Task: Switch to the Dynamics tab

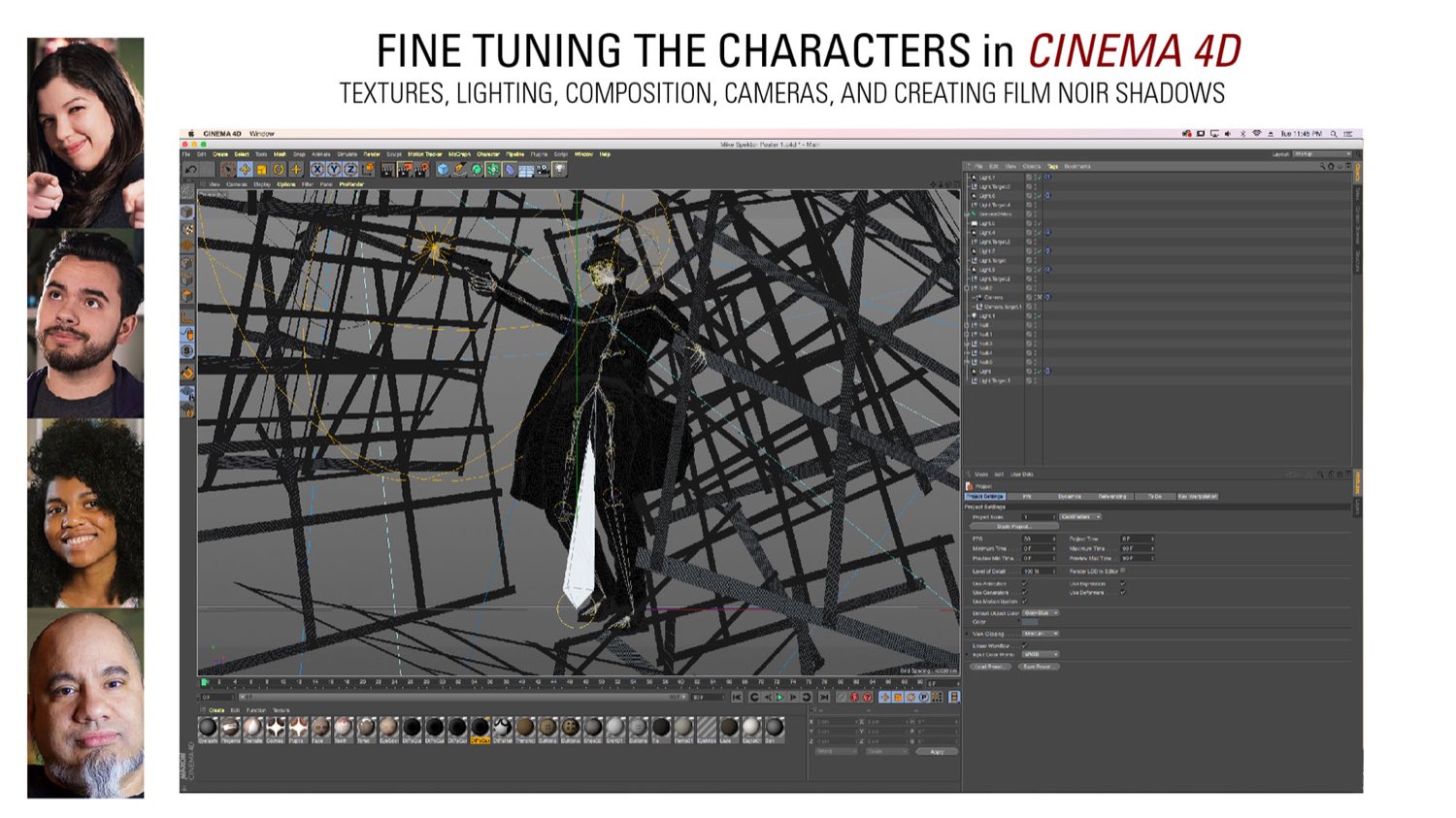Action: (1070, 497)
